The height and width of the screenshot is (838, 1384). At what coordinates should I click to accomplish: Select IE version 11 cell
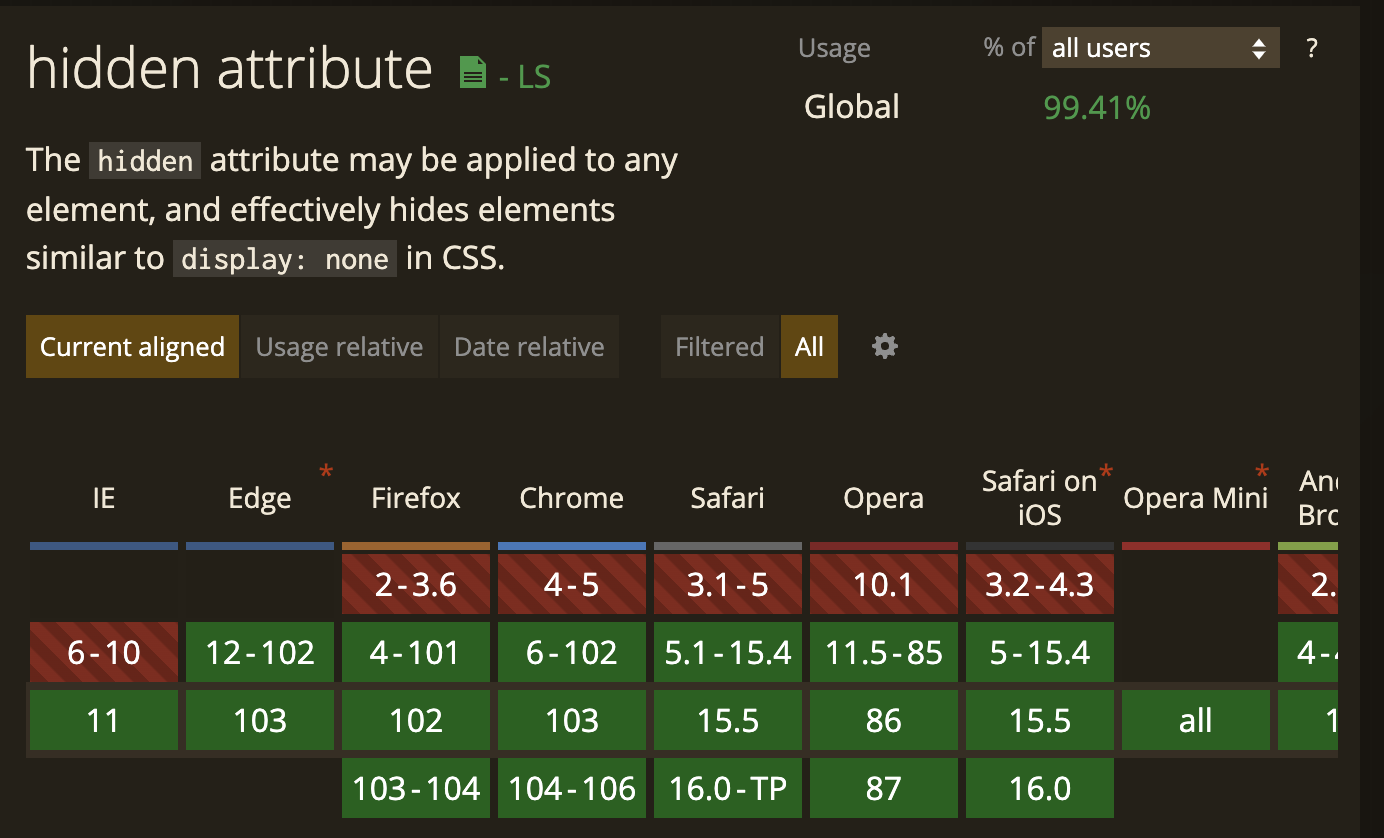click(x=104, y=720)
